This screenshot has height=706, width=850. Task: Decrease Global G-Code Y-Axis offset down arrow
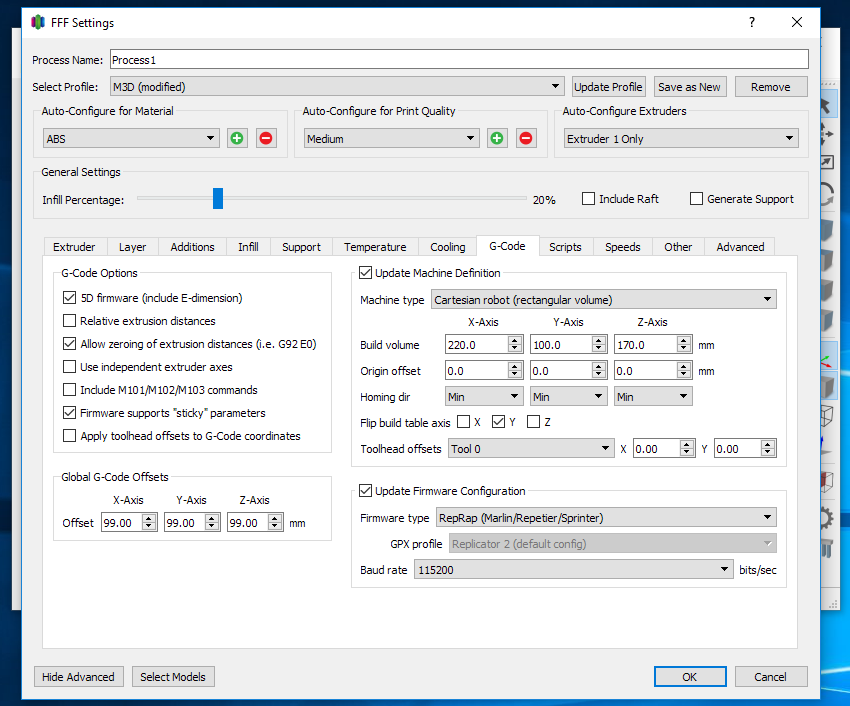pos(212,527)
